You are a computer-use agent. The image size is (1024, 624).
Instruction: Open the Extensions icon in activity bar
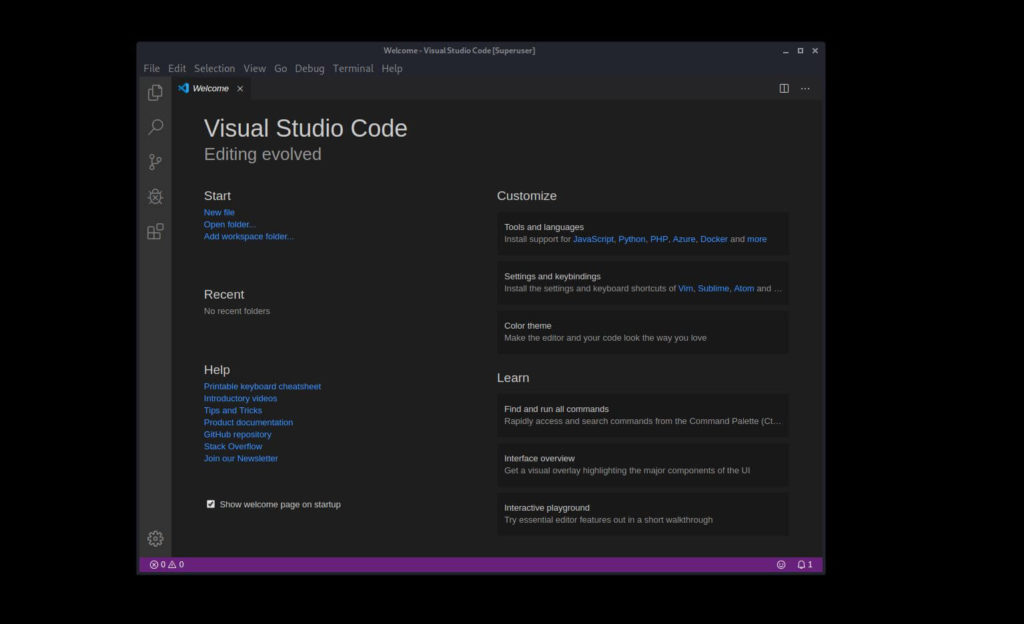pyautogui.click(x=155, y=231)
